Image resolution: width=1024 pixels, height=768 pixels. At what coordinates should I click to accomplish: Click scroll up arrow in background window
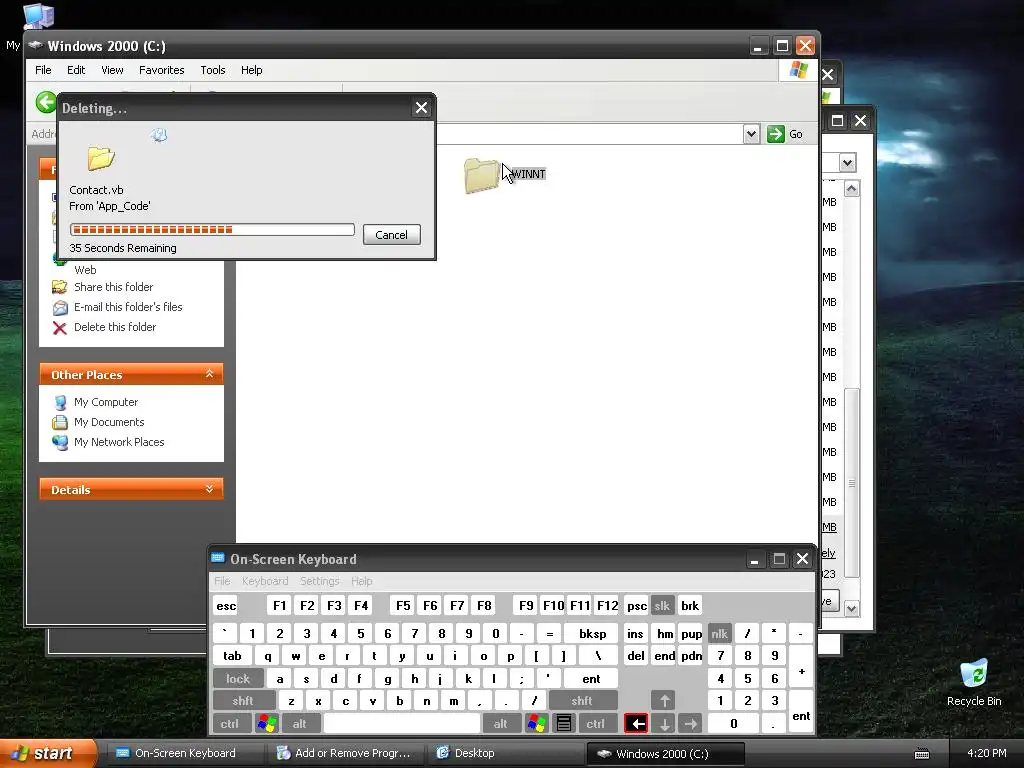[852, 189]
